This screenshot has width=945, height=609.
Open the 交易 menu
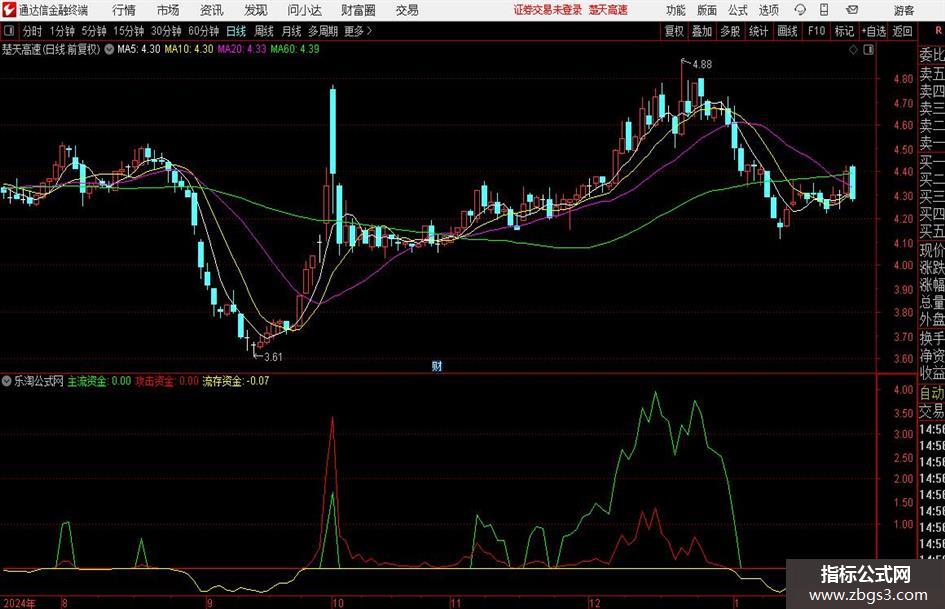click(x=407, y=10)
